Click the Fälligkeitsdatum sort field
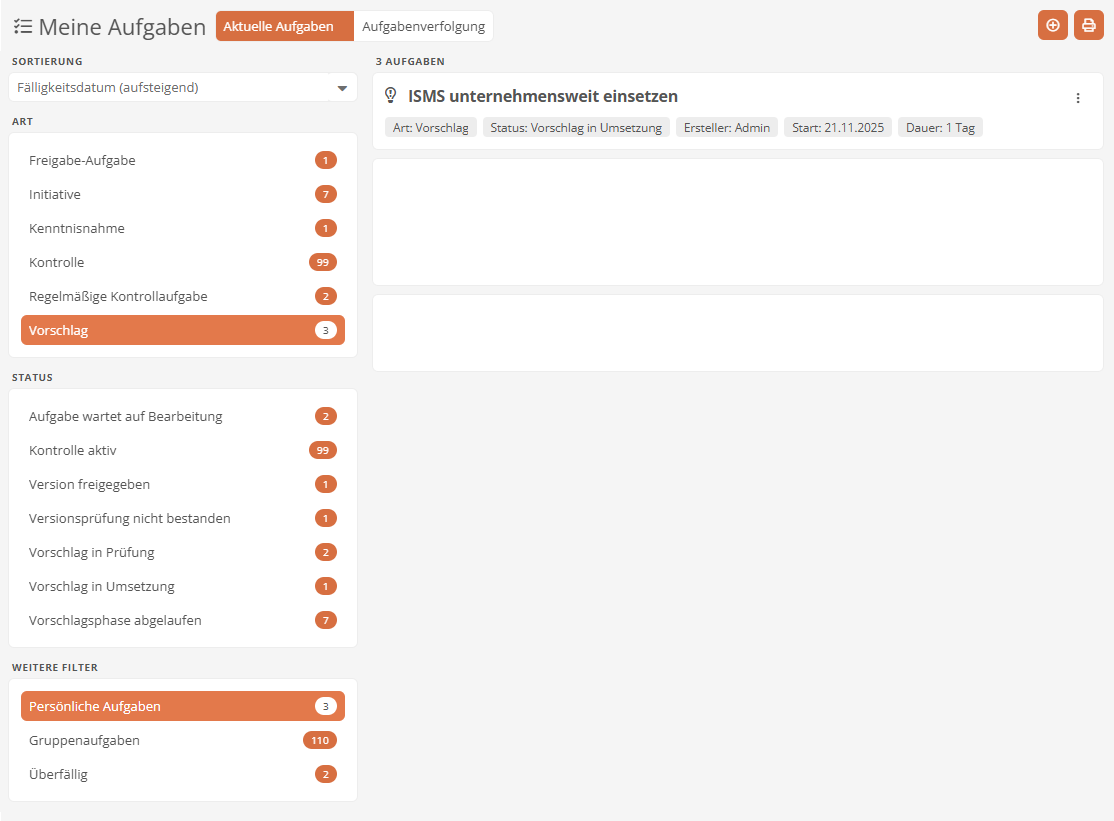Screen dimensions: 1114x821 (168, 88)
